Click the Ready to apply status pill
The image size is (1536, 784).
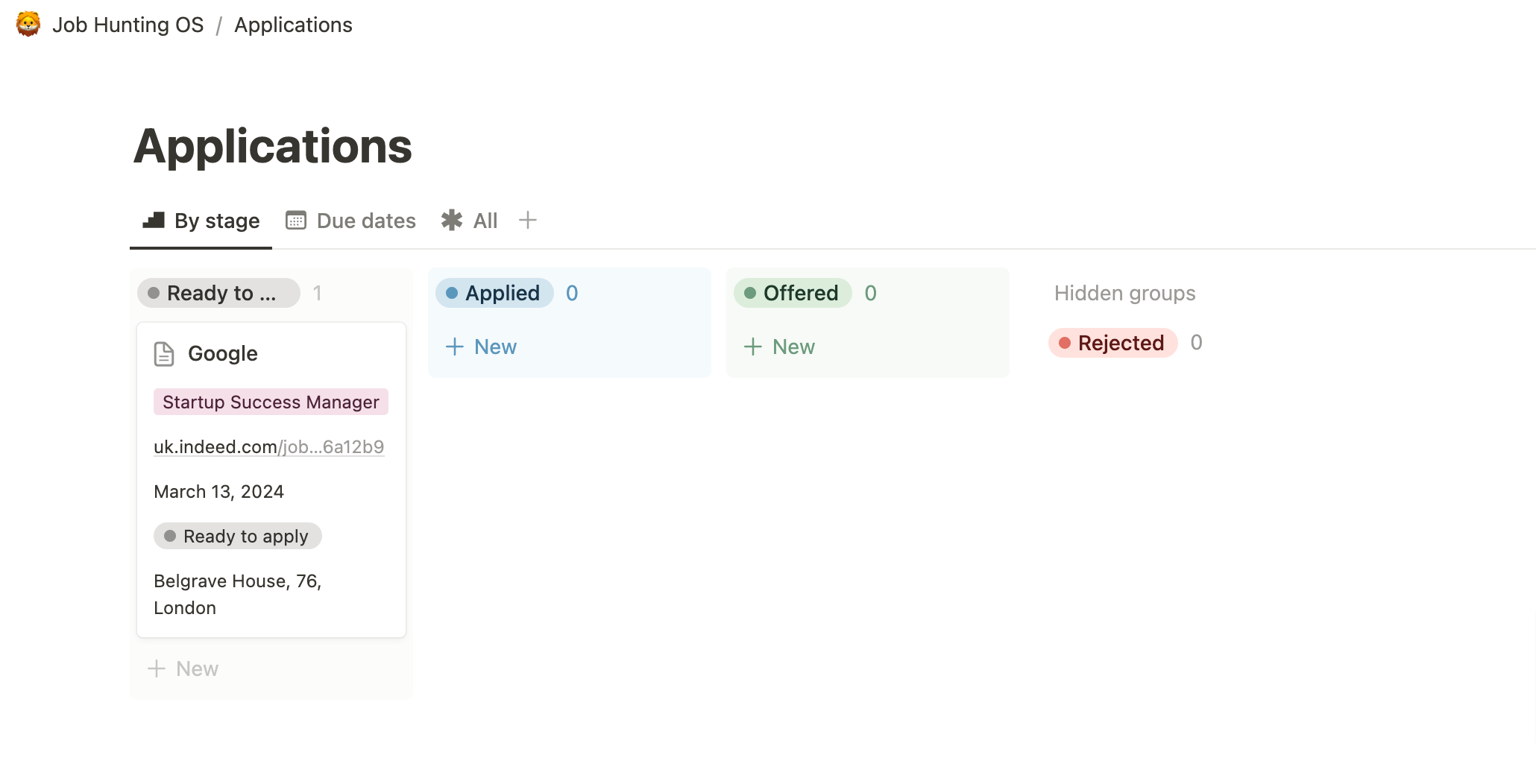pyautogui.click(x=238, y=537)
